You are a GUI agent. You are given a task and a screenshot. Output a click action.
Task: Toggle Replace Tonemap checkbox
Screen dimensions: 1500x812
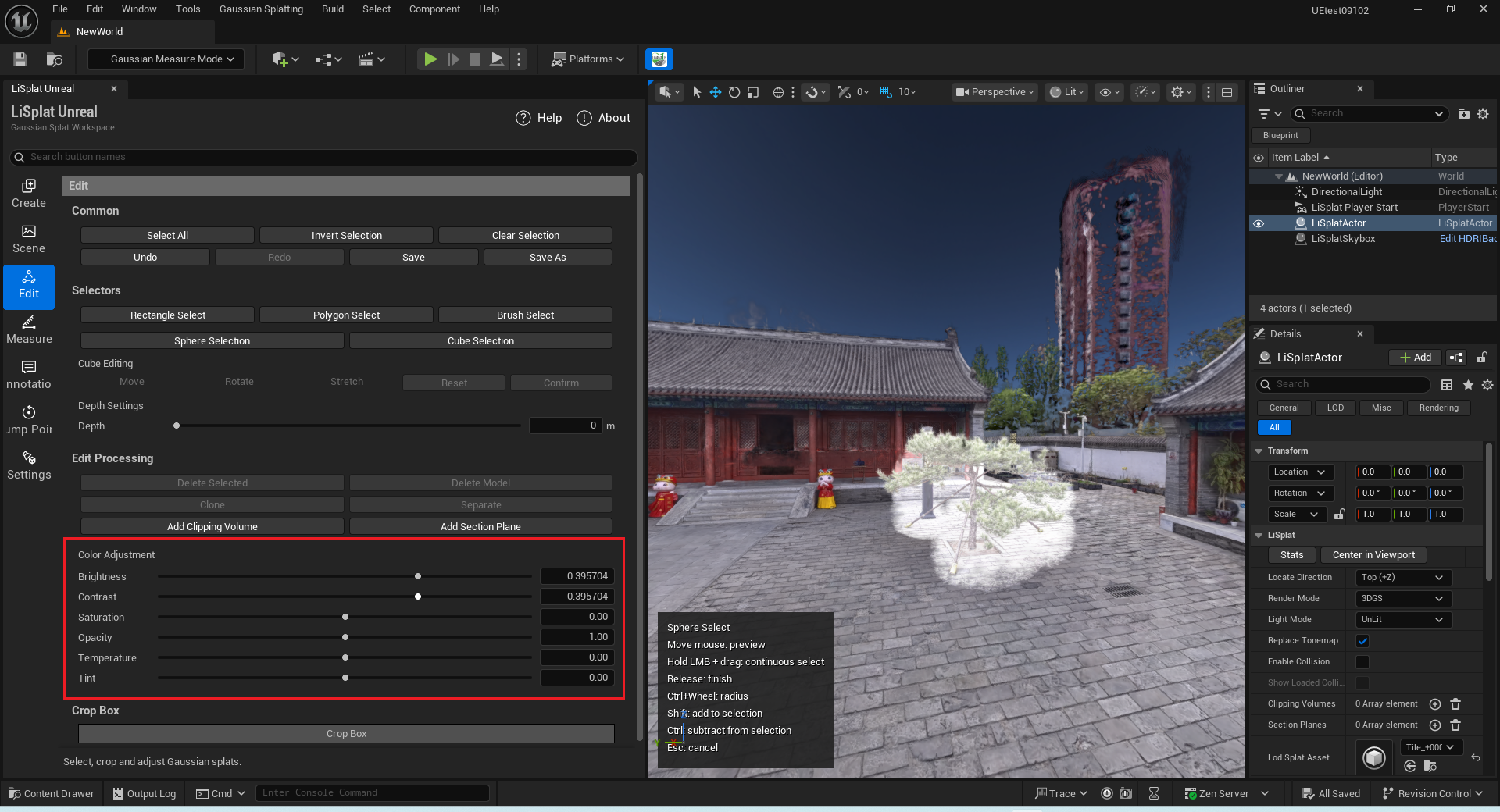point(1362,641)
